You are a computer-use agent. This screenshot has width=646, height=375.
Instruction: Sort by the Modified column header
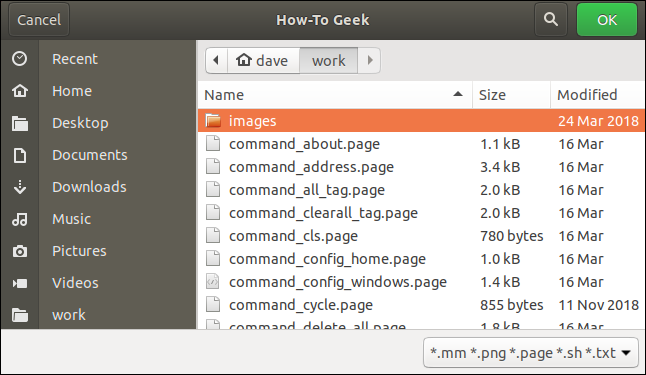pyautogui.click(x=598, y=95)
